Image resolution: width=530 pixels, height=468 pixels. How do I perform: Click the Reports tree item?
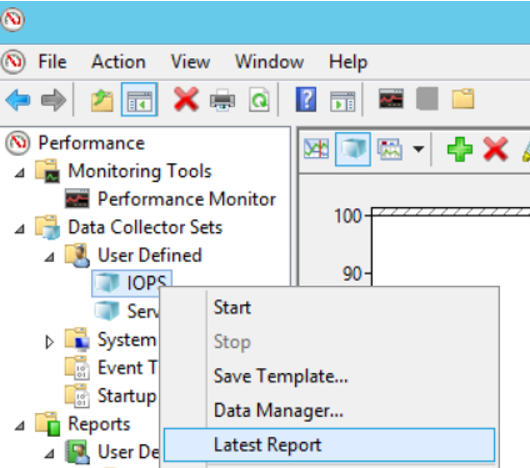(99, 424)
